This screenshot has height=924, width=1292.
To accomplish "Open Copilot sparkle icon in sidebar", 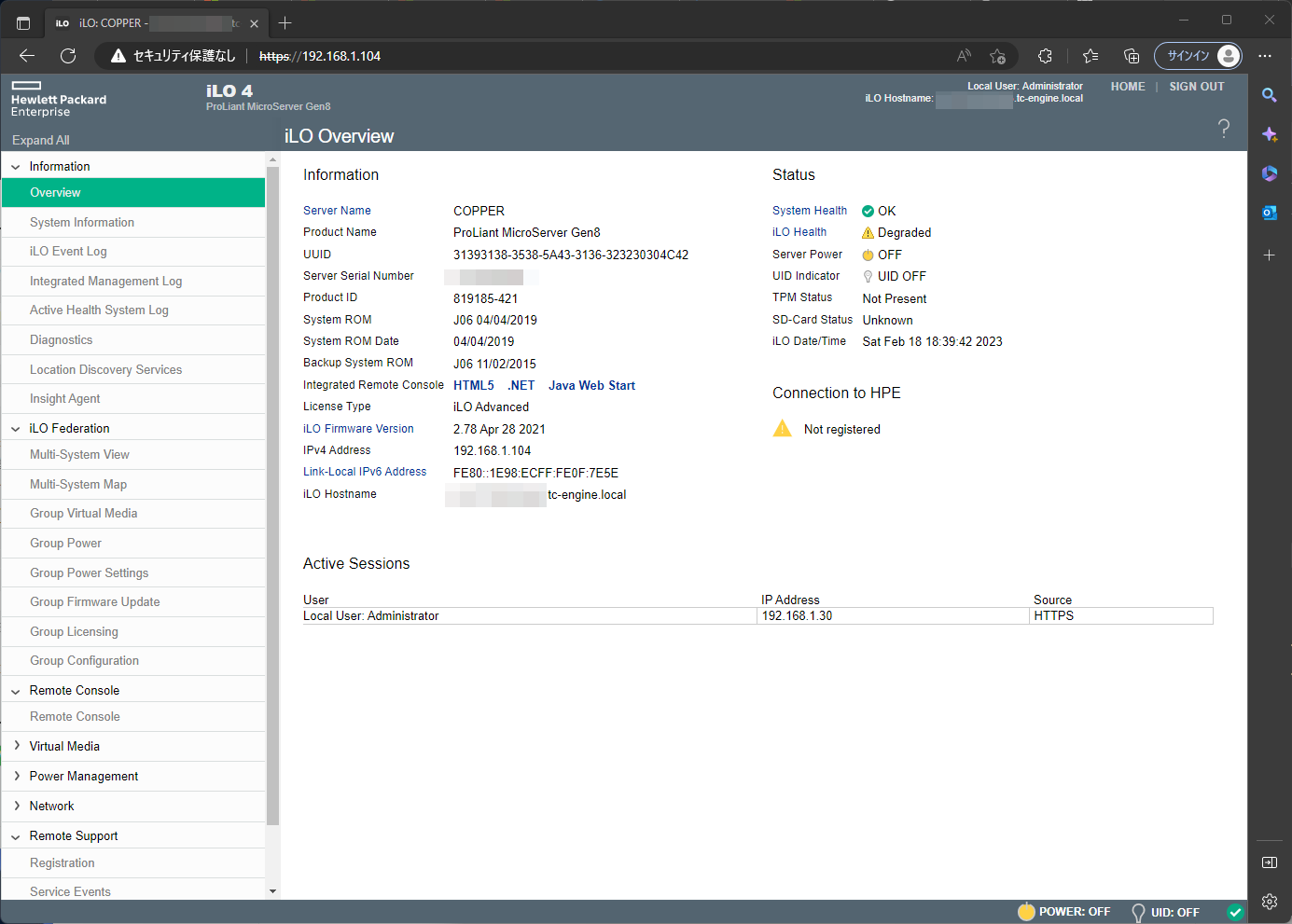I will (x=1270, y=134).
